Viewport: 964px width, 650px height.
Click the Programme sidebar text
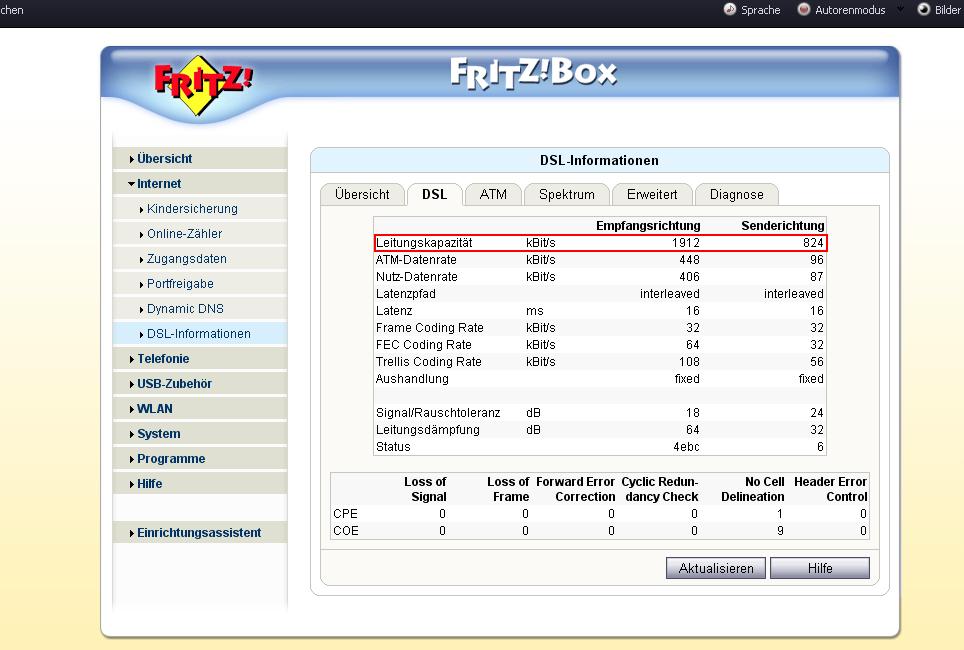pos(171,459)
